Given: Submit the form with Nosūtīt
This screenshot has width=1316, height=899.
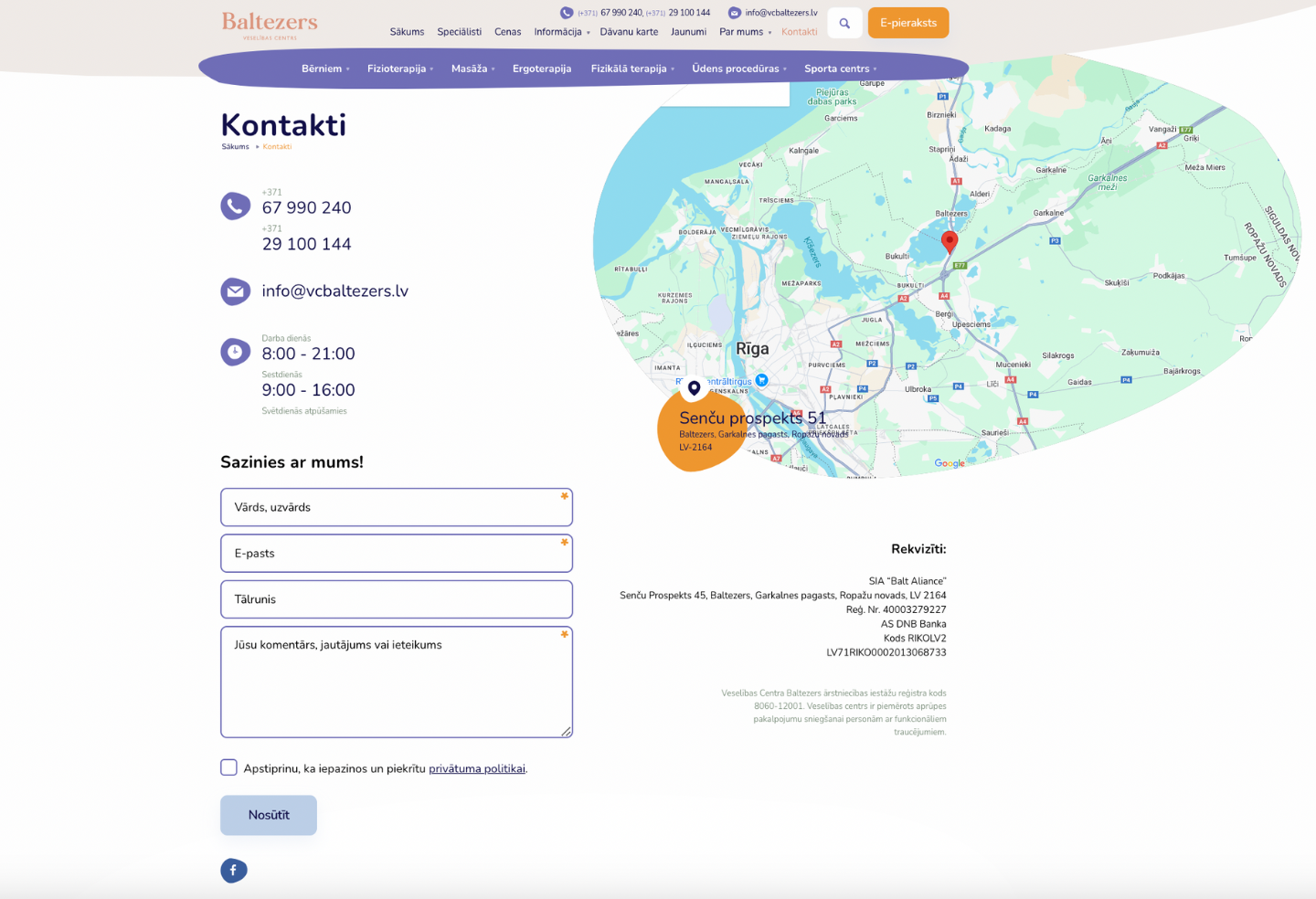Looking at the screenshot, I should coord(269,815).
